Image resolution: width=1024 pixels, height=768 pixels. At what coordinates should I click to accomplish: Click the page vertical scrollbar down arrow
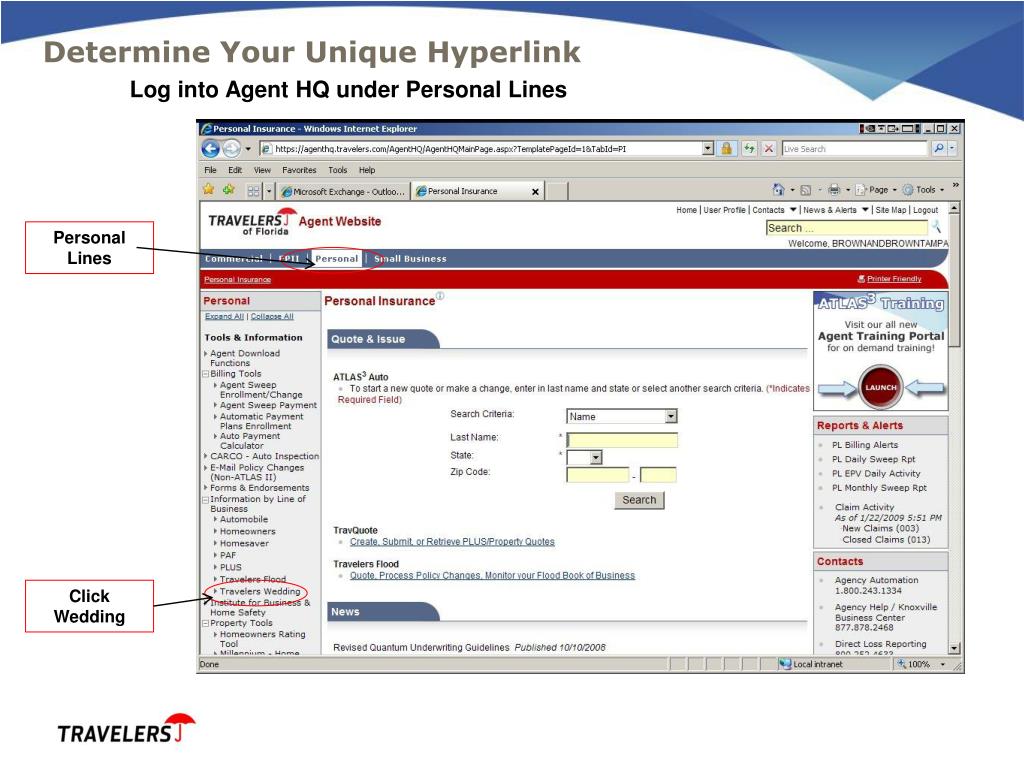pyautogui.click(x=953, y=648)
